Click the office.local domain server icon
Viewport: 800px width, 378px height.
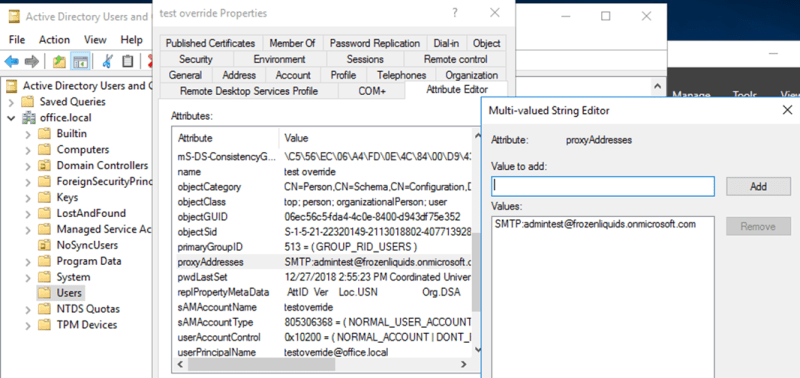pos(28,118)
